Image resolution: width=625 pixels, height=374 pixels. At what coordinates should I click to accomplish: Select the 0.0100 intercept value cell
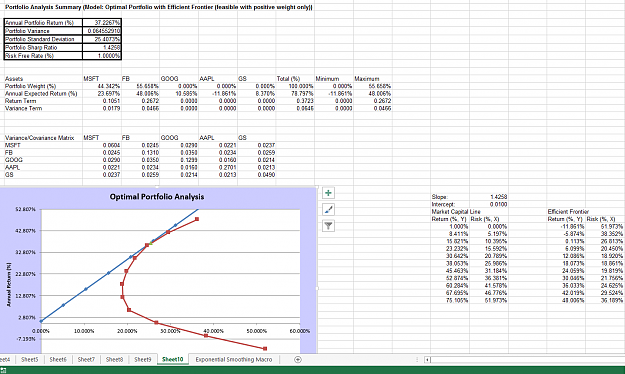[489, 204]
